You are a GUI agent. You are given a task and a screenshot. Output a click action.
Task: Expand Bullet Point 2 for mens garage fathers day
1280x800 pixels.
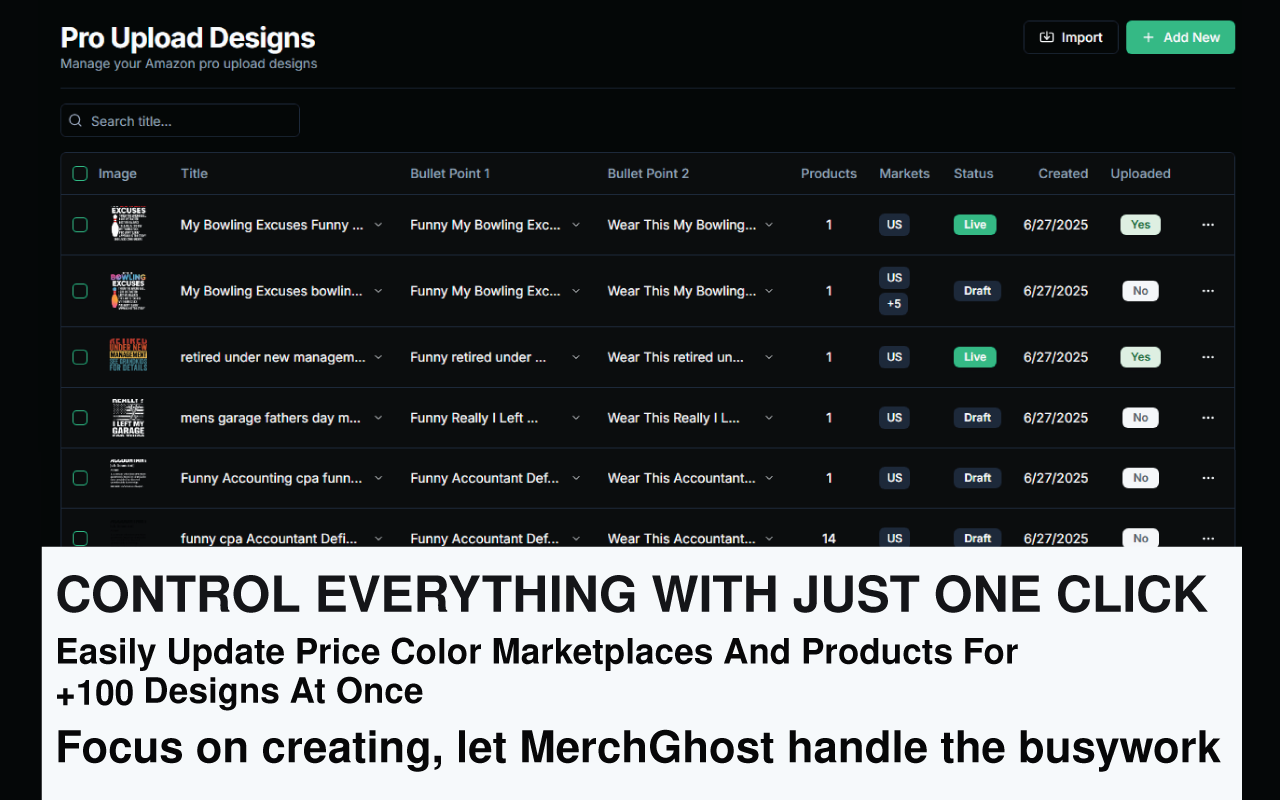768,418
